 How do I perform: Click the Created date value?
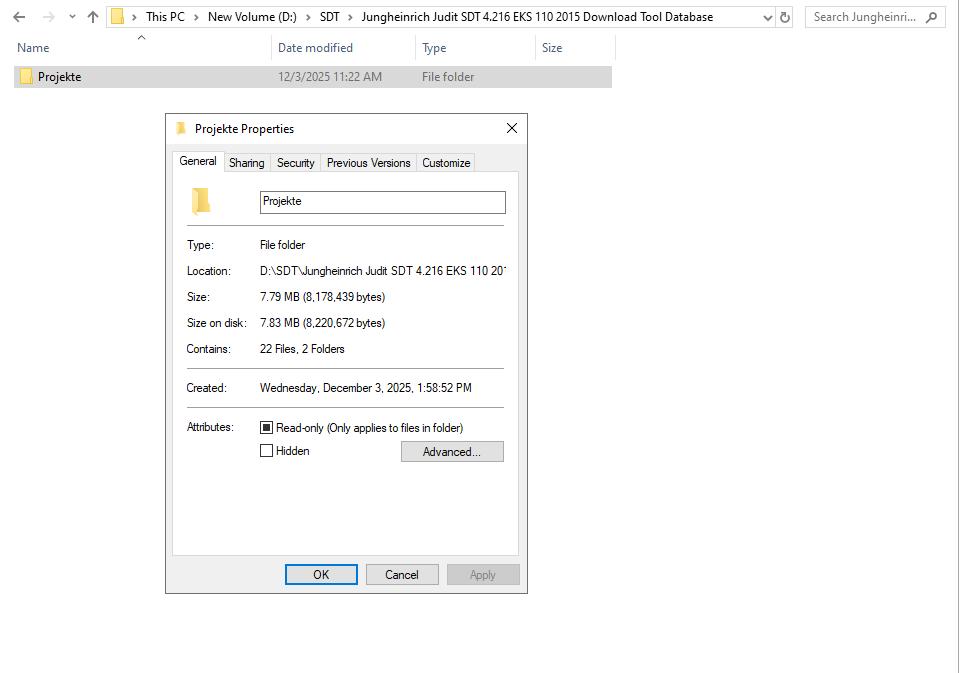366,388
